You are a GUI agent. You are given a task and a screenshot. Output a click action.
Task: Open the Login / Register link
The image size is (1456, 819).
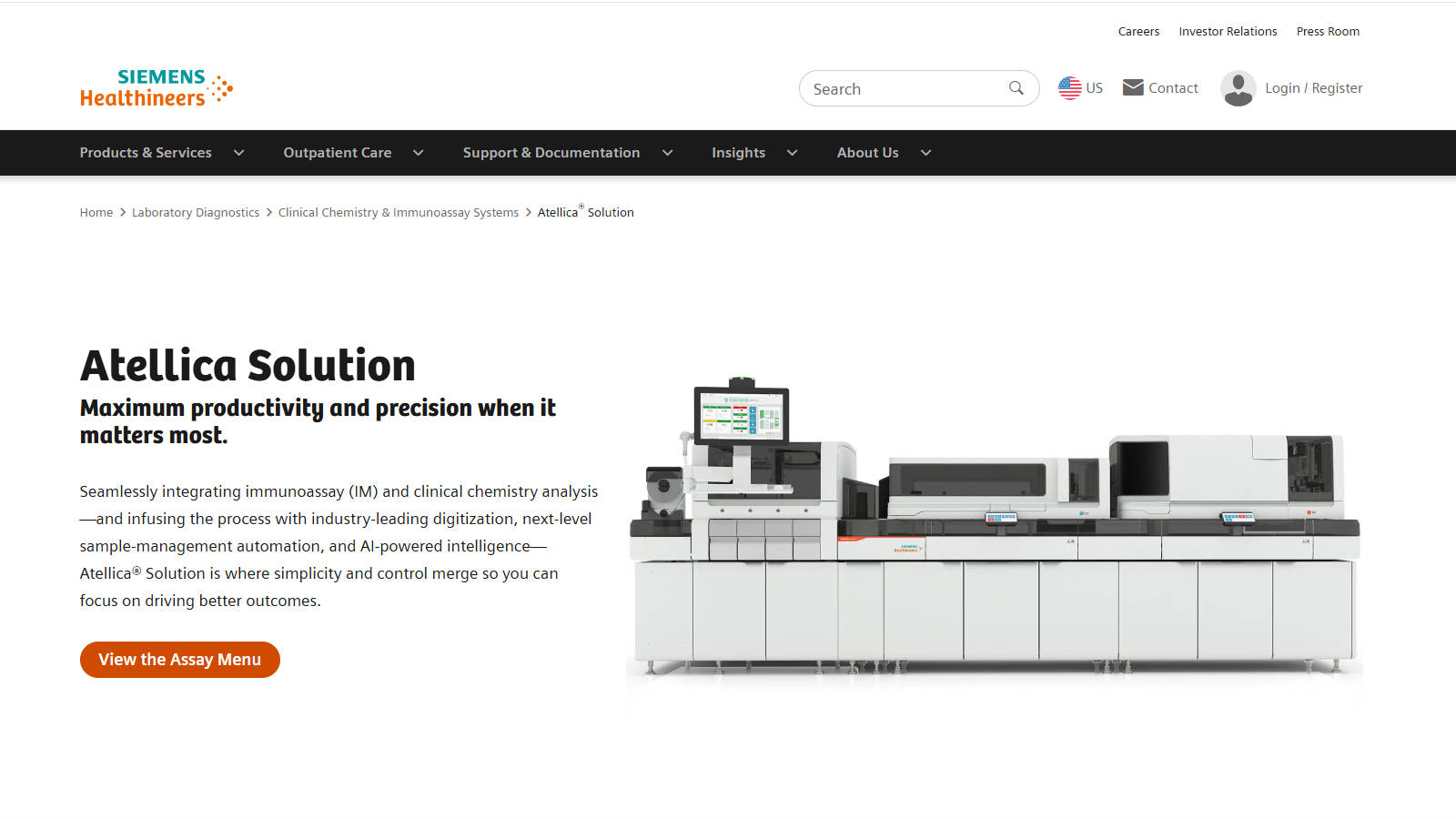[1313, 88]
